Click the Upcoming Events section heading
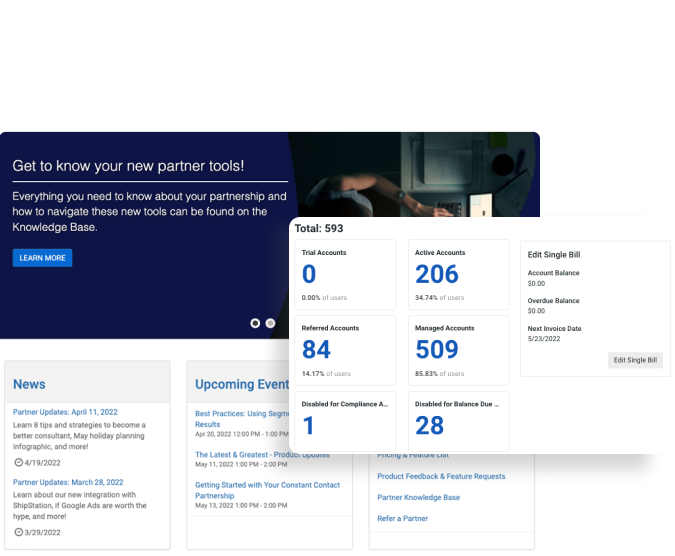 (x=242, y=384)
